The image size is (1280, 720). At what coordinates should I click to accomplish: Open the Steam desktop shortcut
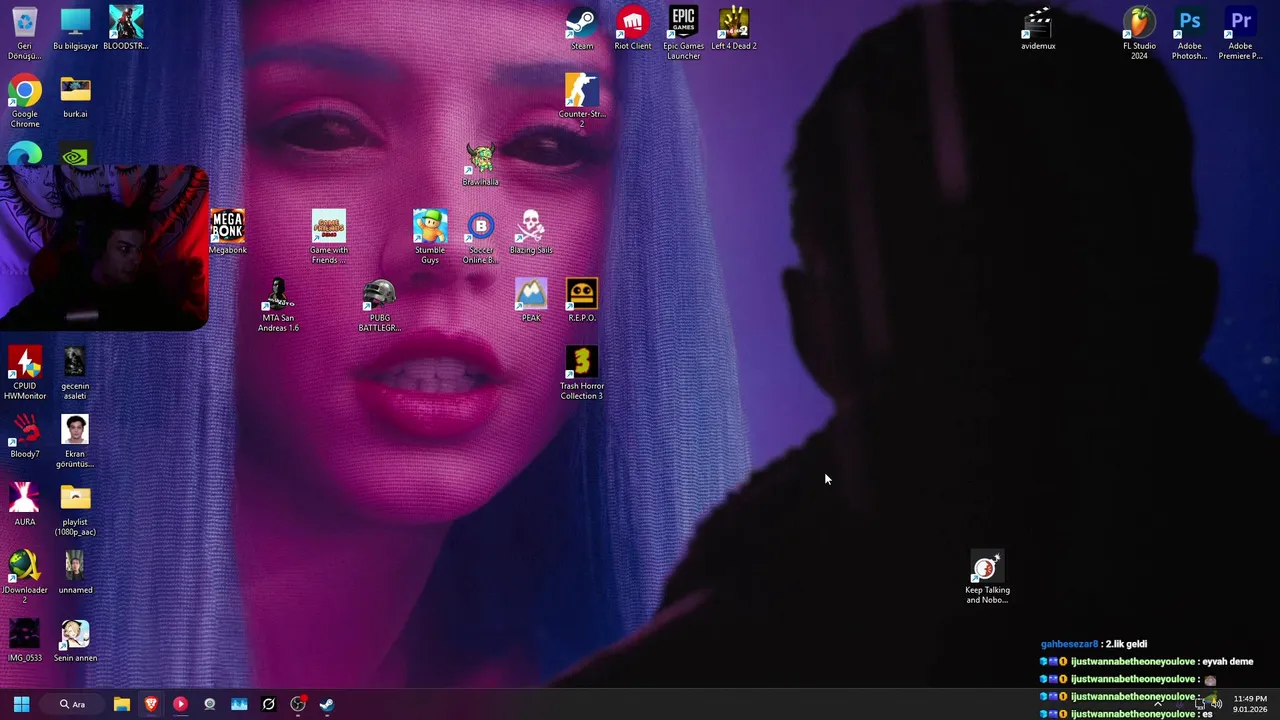[x=581, y=28]
